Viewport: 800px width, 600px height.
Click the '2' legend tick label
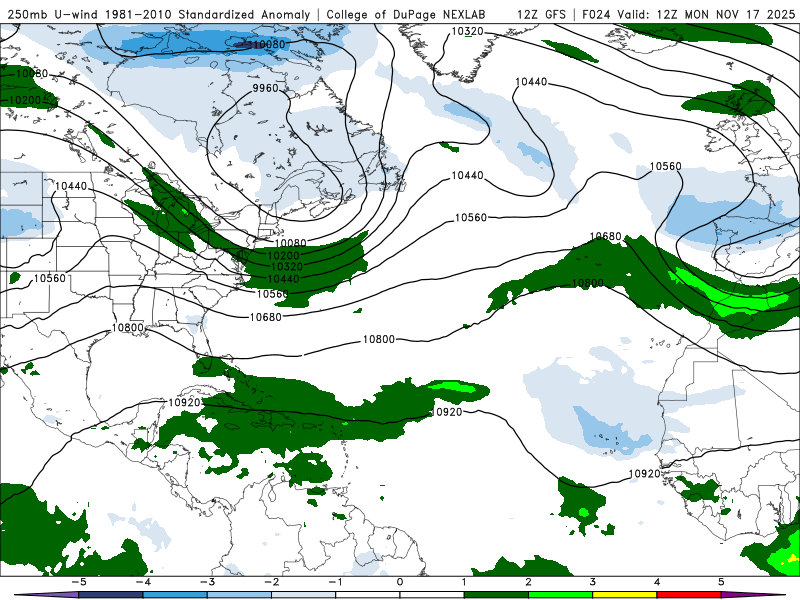pyautogui.click(x=529, y=582)
